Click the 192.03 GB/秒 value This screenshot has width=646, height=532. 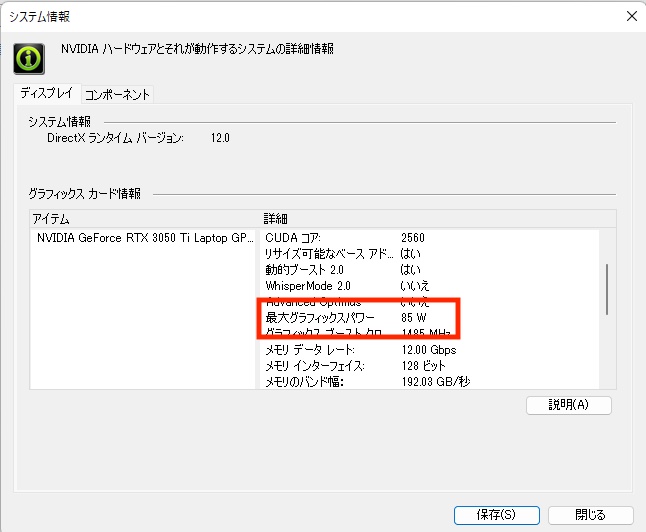coord(436,382)
